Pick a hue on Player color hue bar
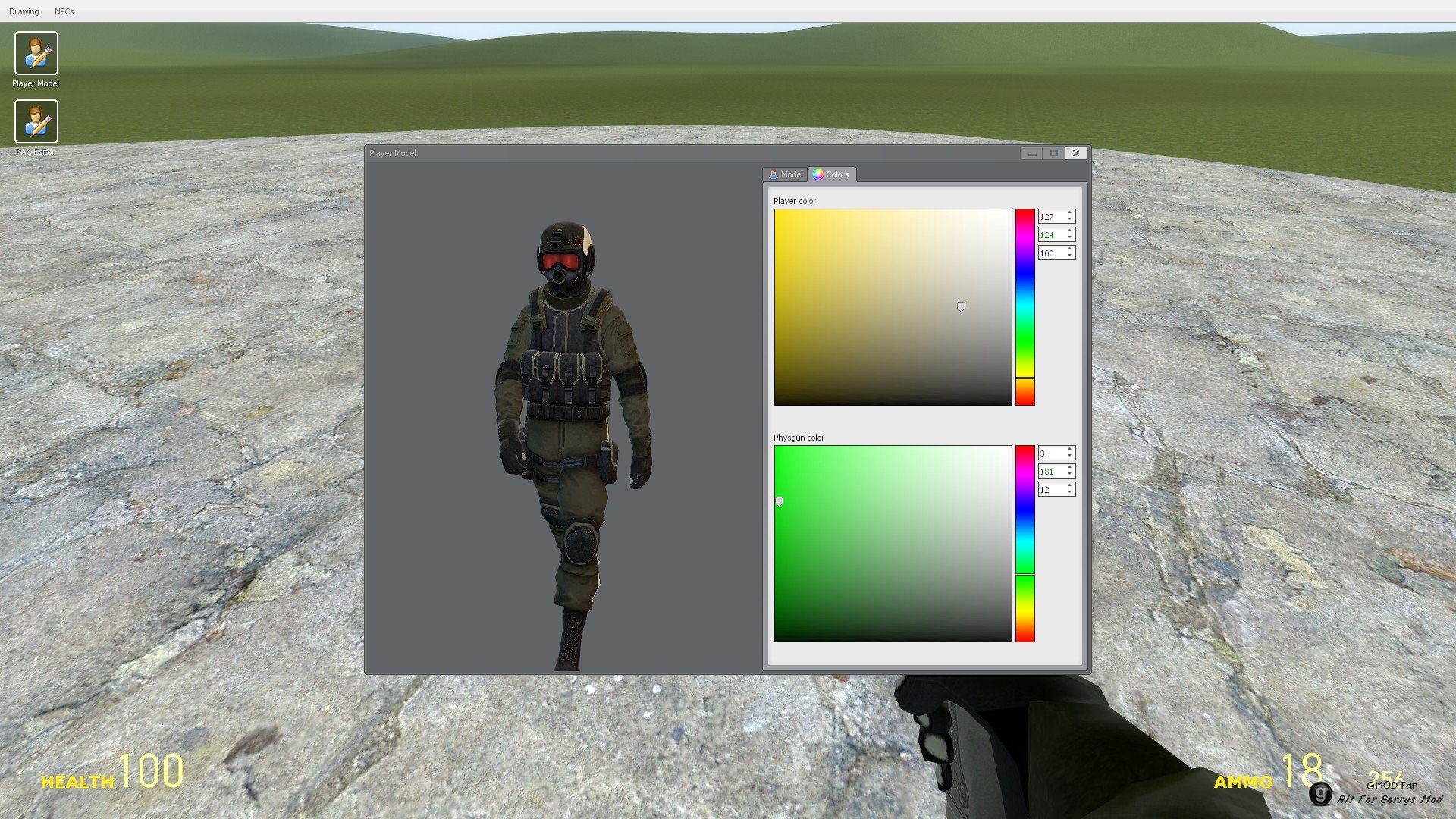1456x819 pixels. (1025, 307)
